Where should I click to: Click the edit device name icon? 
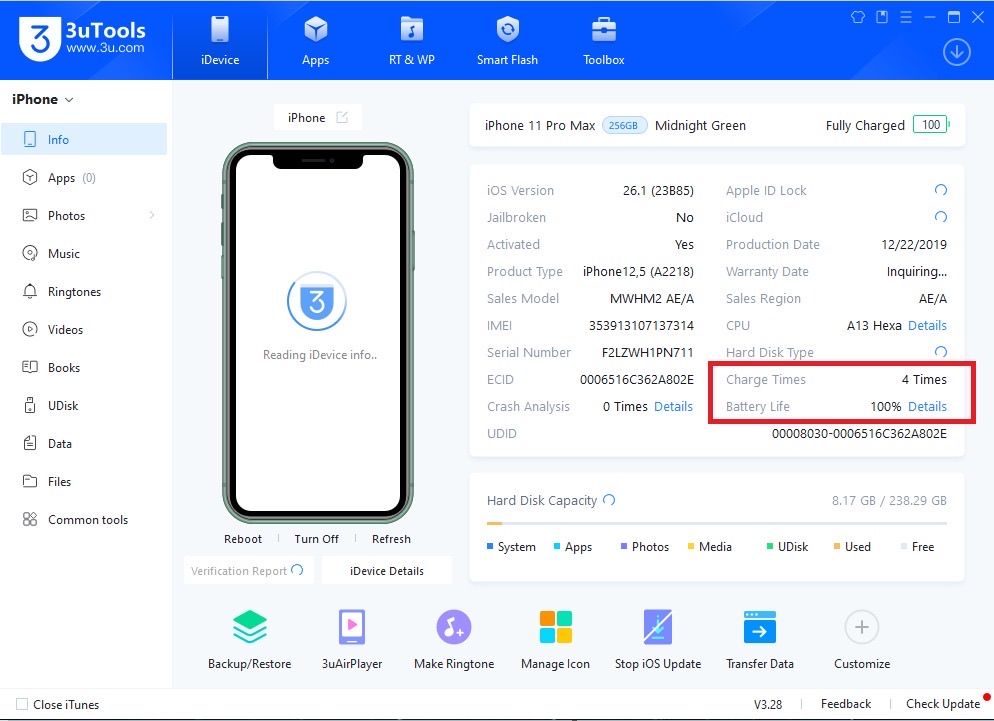[x=342, y=118]
